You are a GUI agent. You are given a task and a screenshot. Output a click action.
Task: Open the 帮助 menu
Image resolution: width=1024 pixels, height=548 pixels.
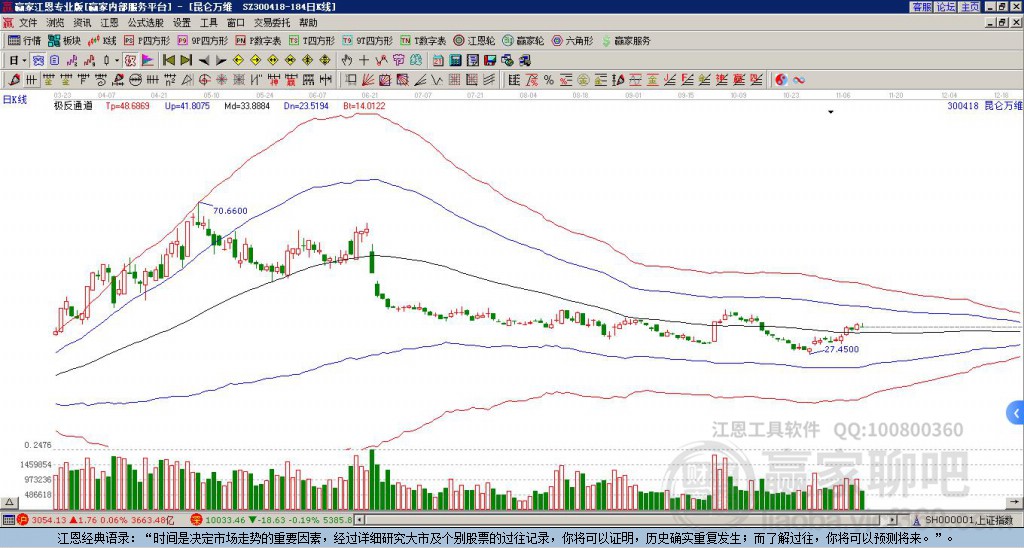[x=308, y=23]
